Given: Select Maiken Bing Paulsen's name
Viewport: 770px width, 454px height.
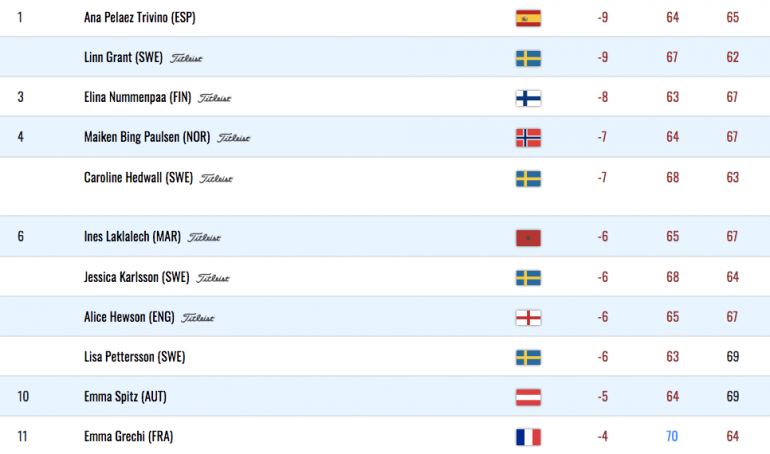Looking at the screenshot, I should (x=147, y=137).
